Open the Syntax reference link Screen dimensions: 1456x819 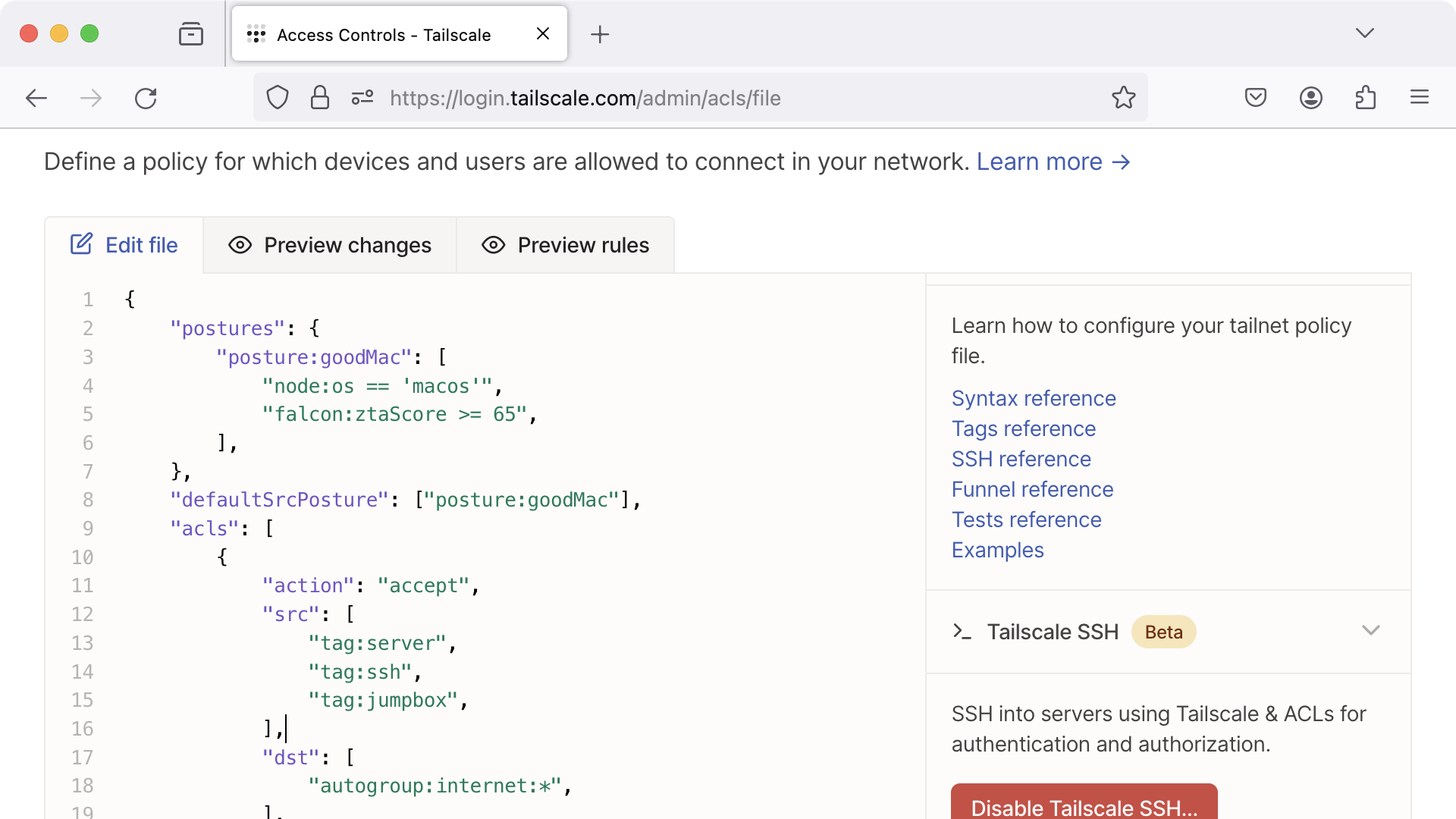[x=1034, y=398]
